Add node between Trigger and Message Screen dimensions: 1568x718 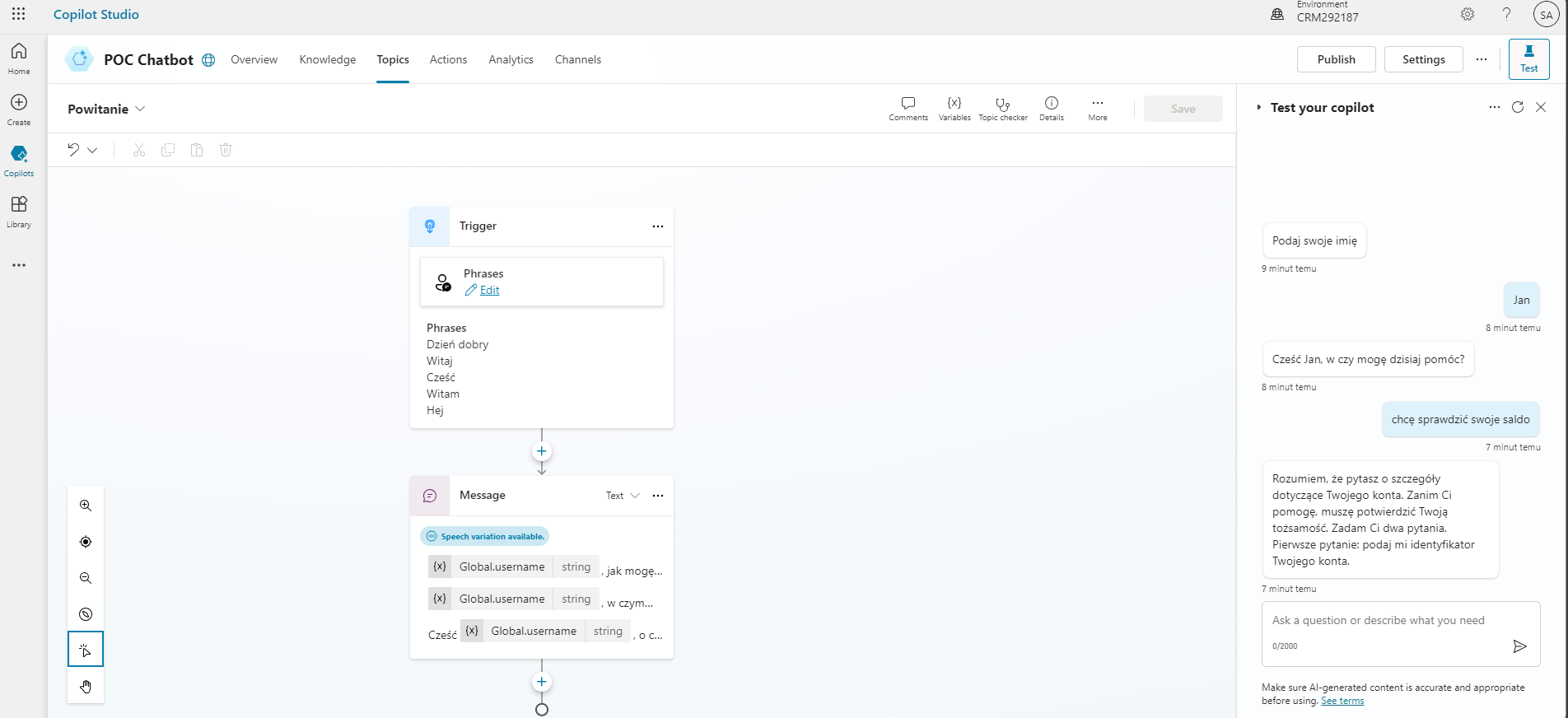[x=542, y=451]
